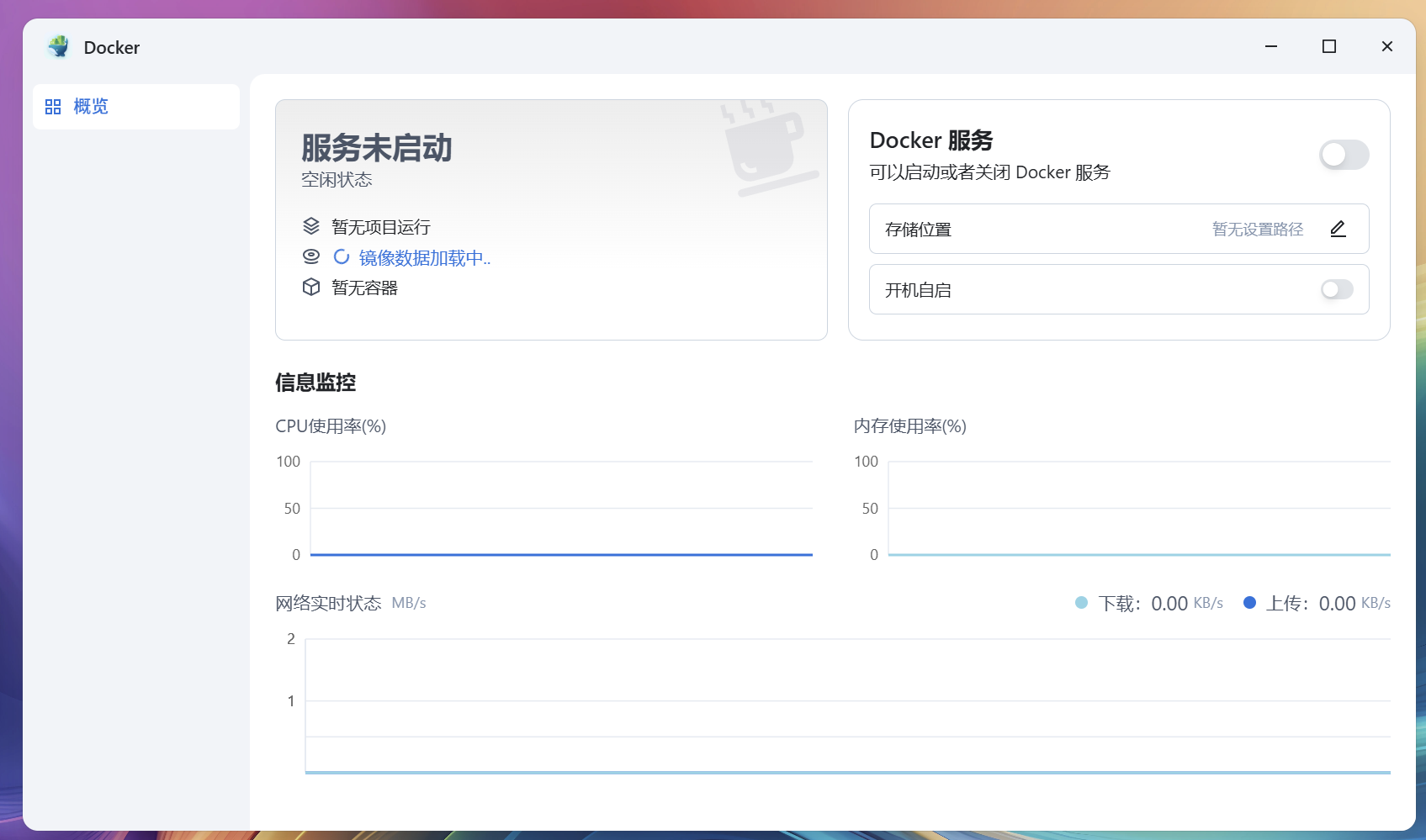Click the 上传 0.00 KB/s value
Viewport: 1426px width, 840px height.
click(x=1354, y=604)
